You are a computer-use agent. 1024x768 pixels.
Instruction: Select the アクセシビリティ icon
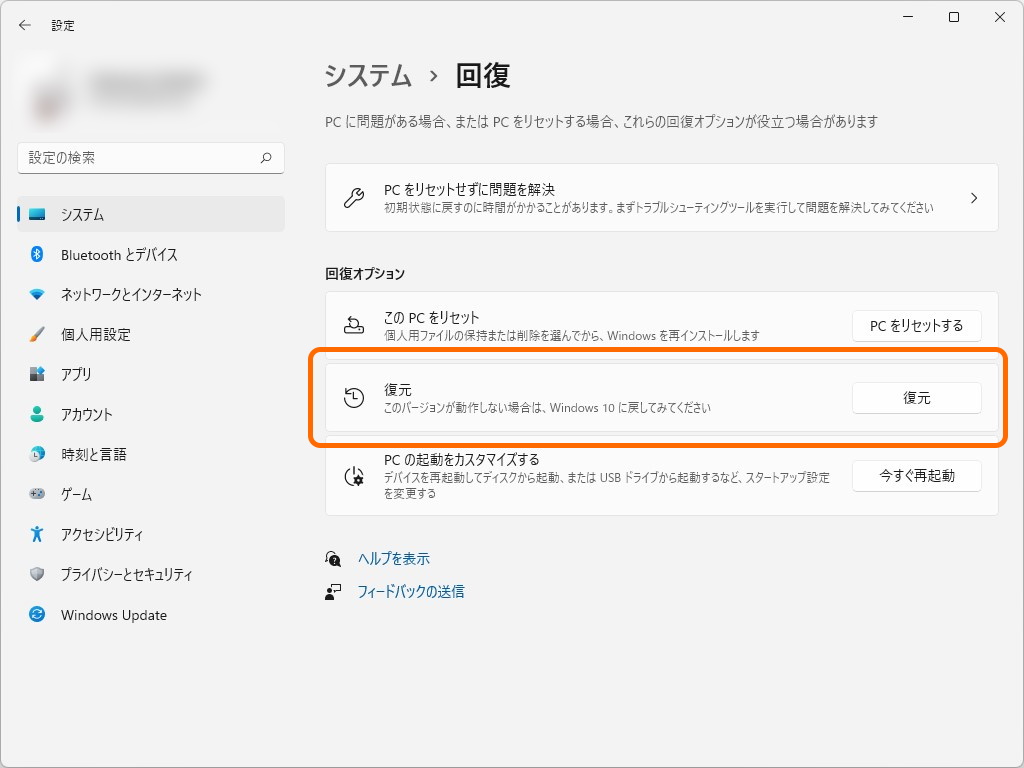37,534
